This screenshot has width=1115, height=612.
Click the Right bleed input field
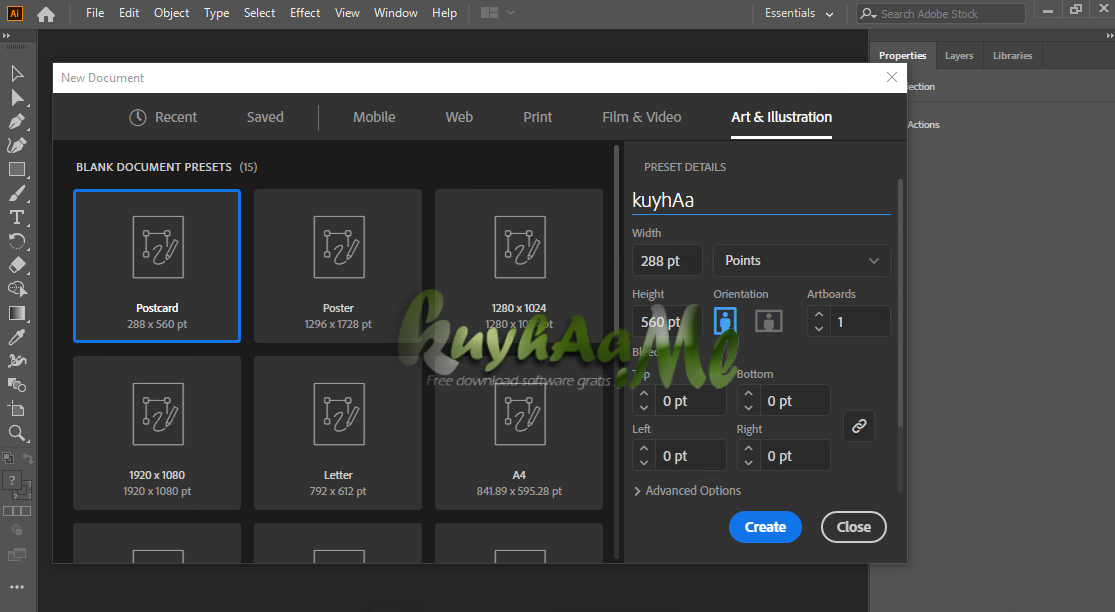click(795, 456)
